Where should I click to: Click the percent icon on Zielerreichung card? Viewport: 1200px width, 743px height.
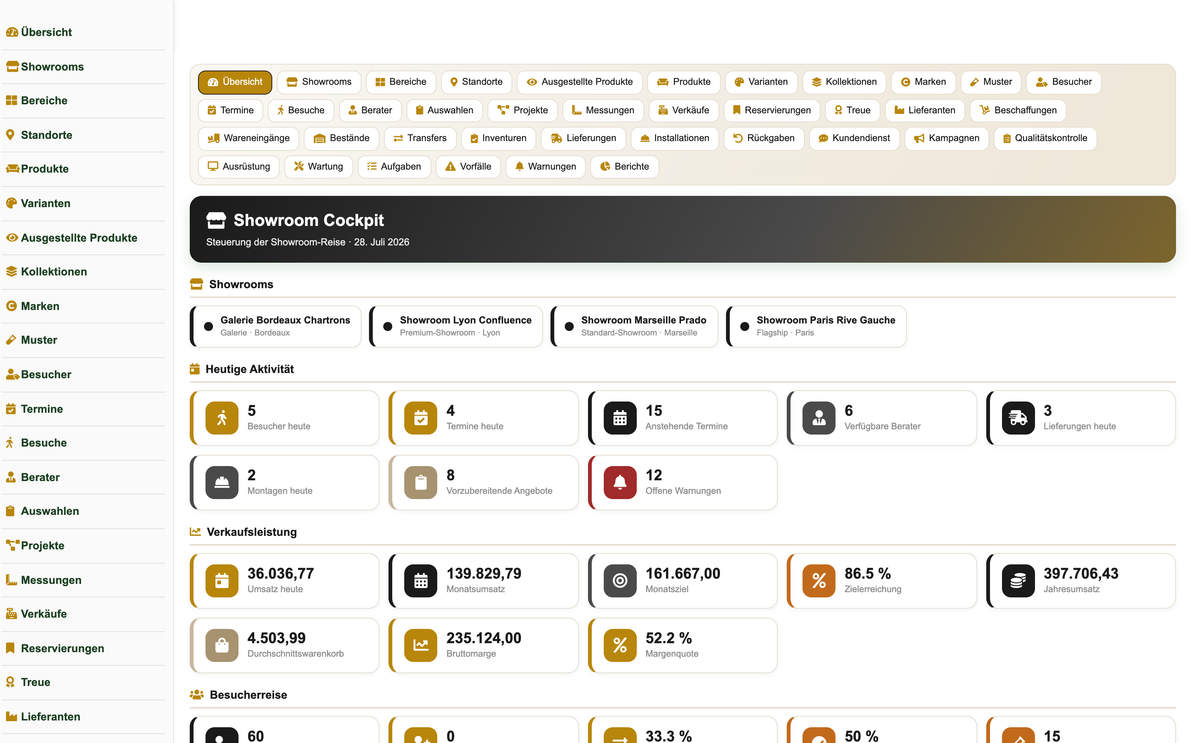[819, 581]
